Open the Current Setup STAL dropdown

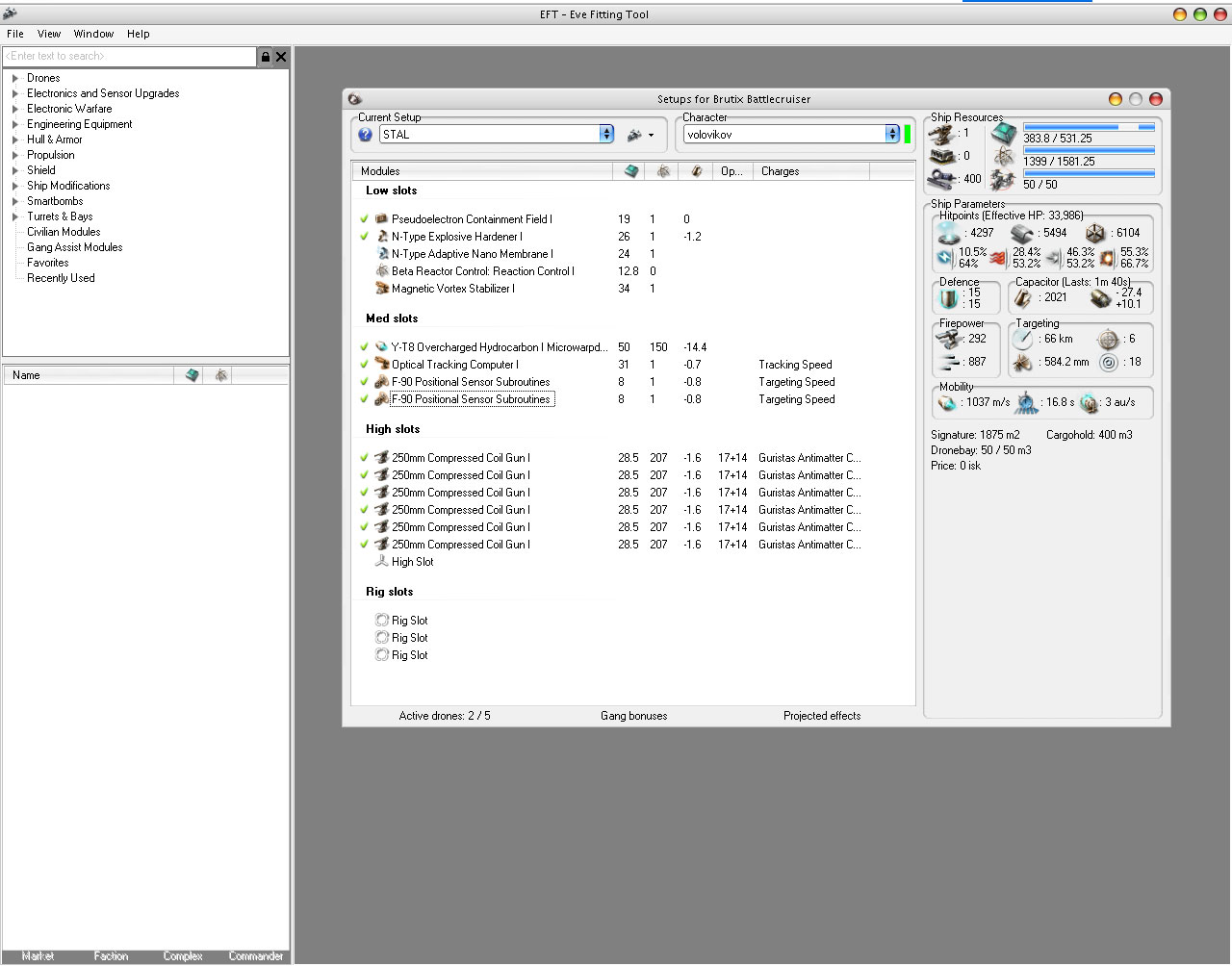point(606,135)
